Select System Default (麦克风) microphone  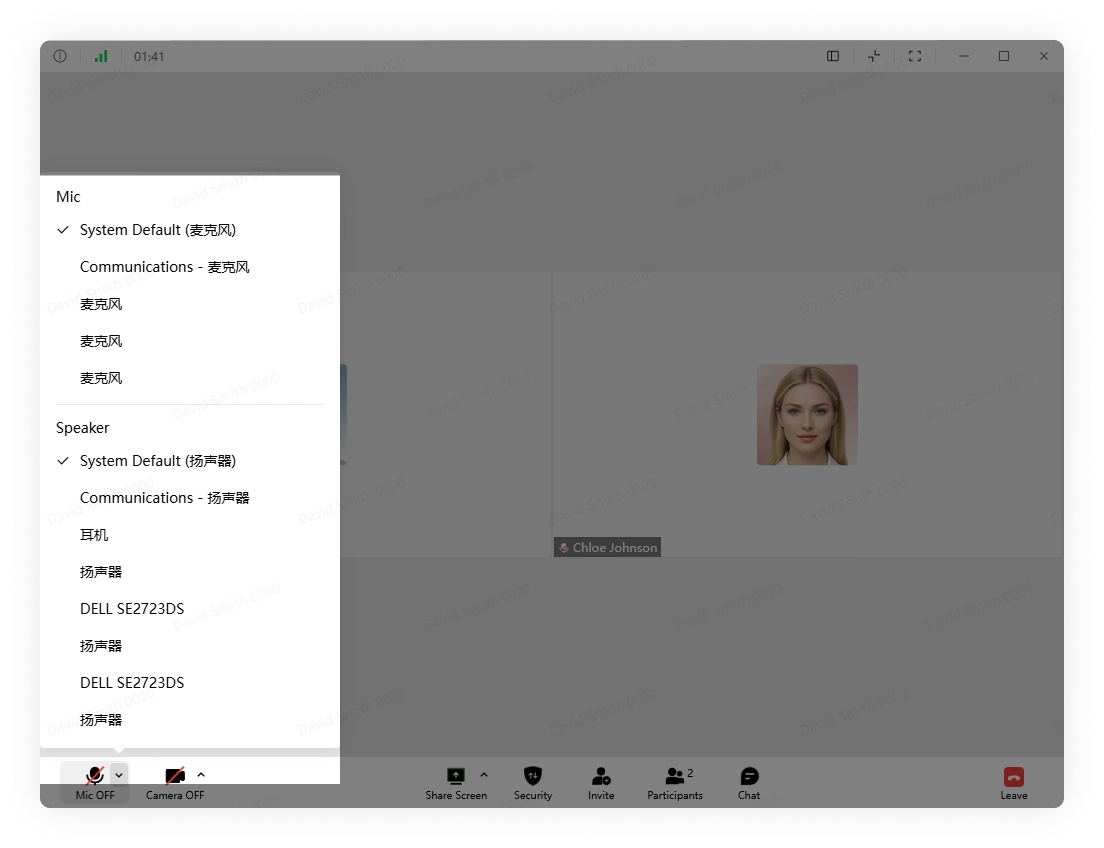pyautogui.click(x=190, y=230)
